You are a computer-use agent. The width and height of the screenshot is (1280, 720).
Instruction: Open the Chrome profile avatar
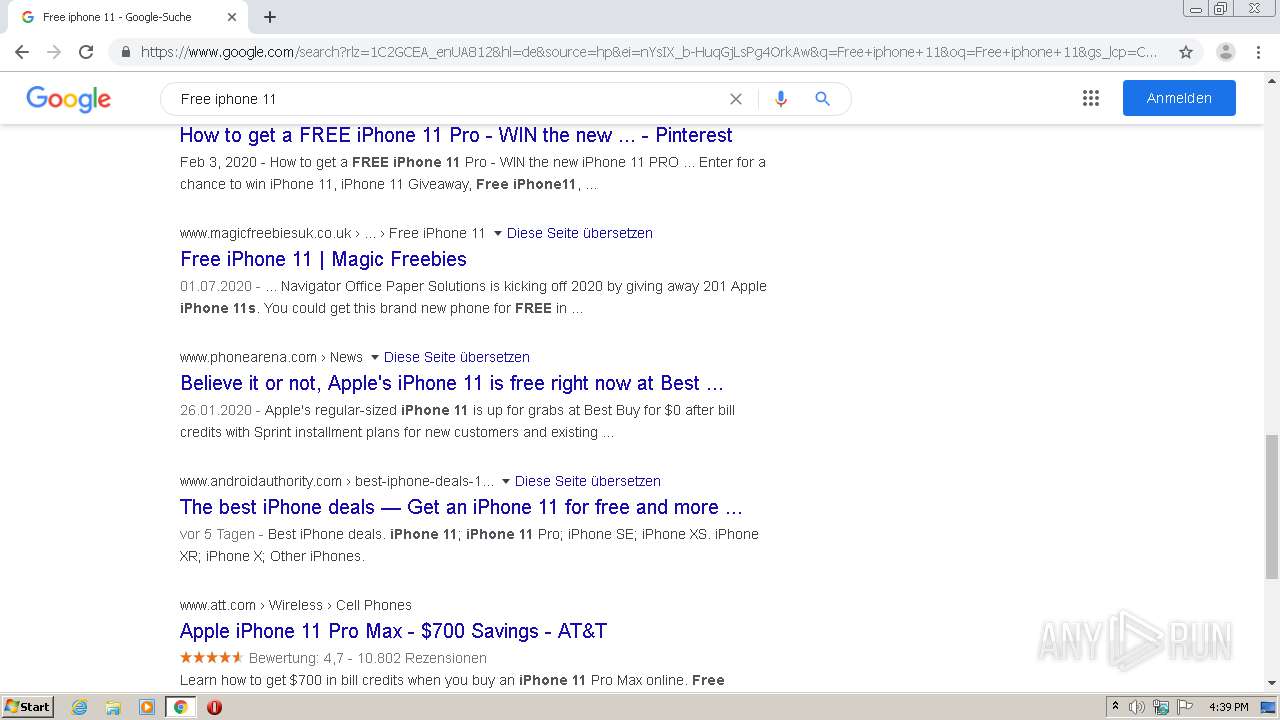[1226, 52]
